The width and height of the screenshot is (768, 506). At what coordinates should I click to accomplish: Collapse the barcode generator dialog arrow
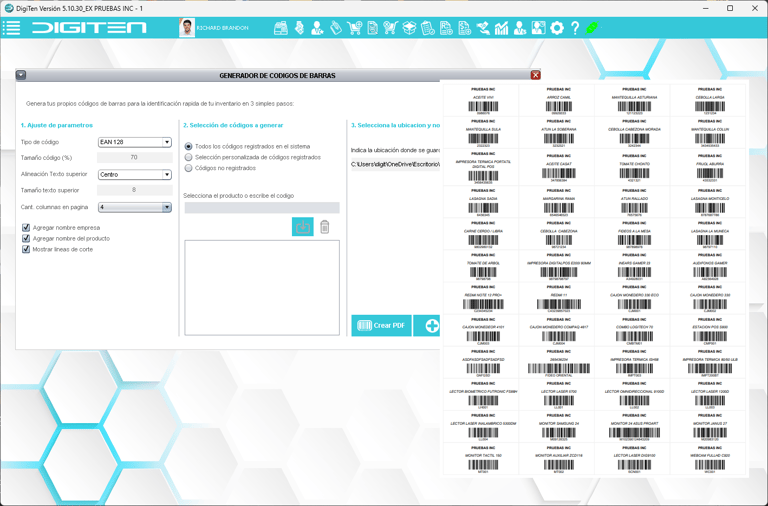21,75
